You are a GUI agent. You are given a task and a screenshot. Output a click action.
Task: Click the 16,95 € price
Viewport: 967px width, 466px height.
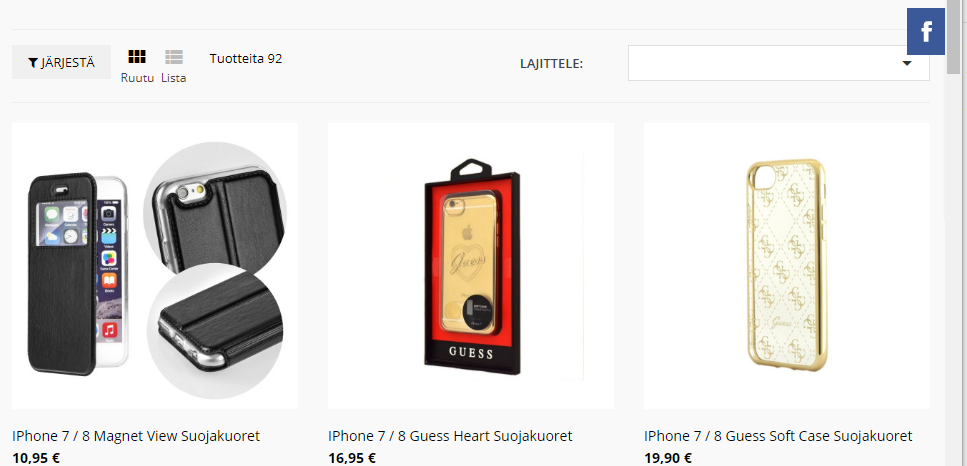pos(352,459)
